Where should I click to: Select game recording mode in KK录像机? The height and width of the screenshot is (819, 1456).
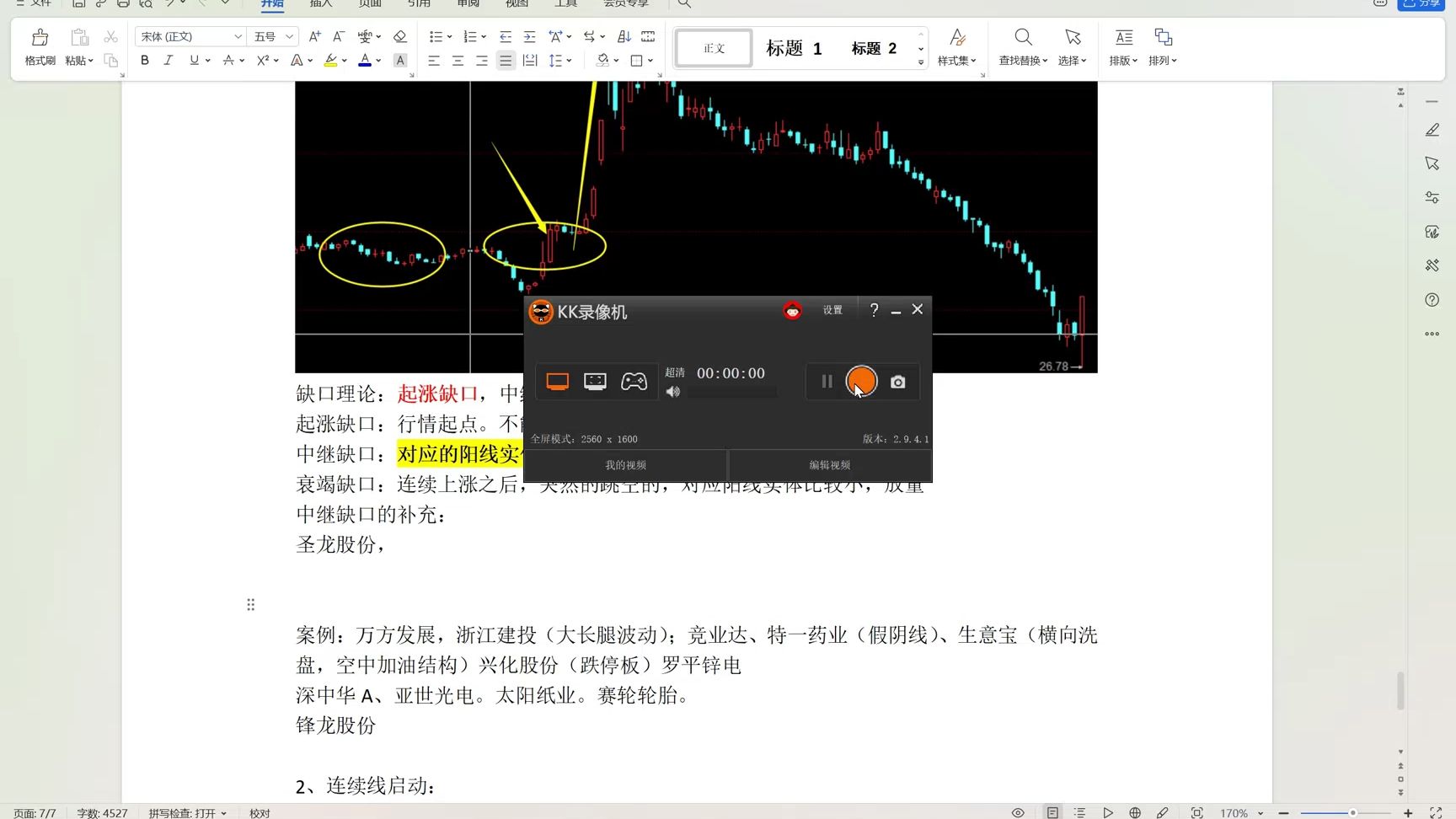point(634,381)
